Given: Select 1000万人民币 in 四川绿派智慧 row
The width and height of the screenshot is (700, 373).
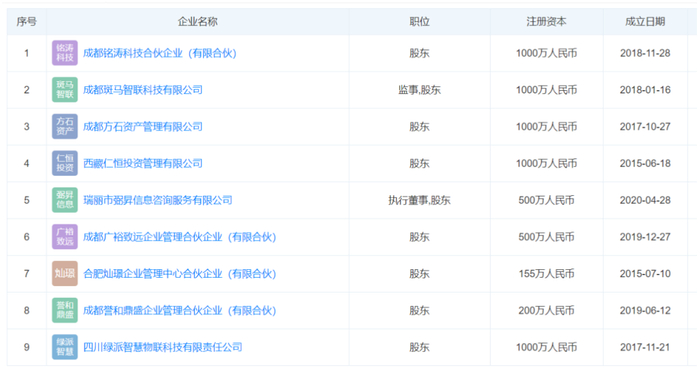Looking at the screenshot, I should (x=546, y=347).
